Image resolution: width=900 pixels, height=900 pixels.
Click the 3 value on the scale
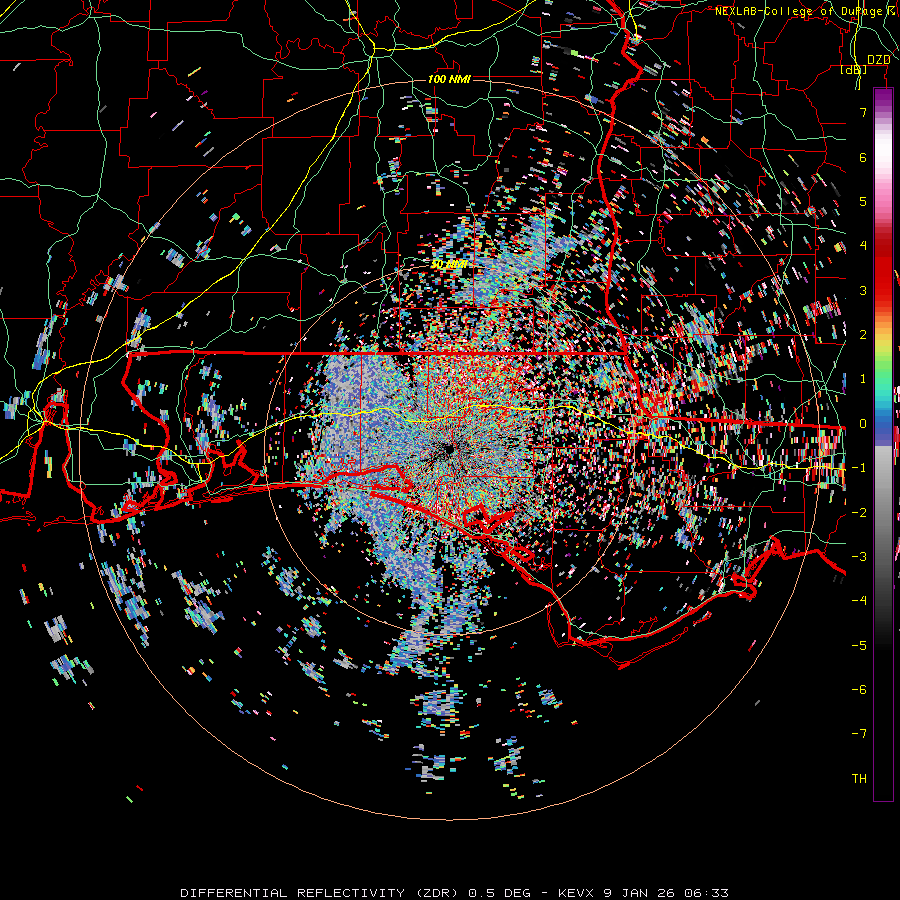(863, 290)
